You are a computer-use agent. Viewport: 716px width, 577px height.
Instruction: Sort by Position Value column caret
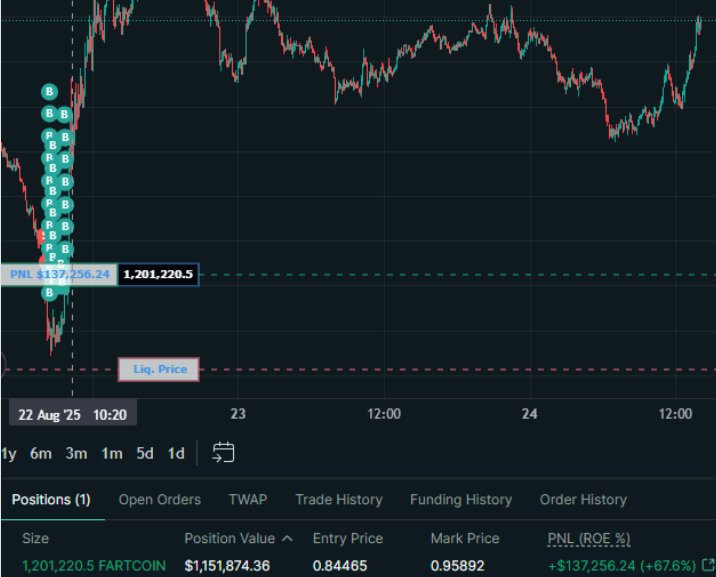288,538
